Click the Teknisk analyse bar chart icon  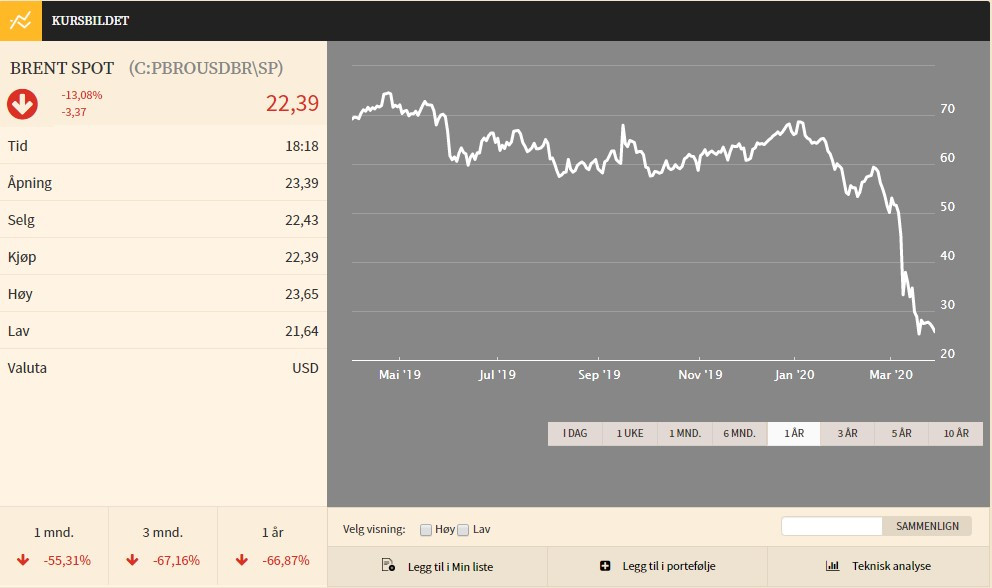pyautogui.click(x=832, y=566)
